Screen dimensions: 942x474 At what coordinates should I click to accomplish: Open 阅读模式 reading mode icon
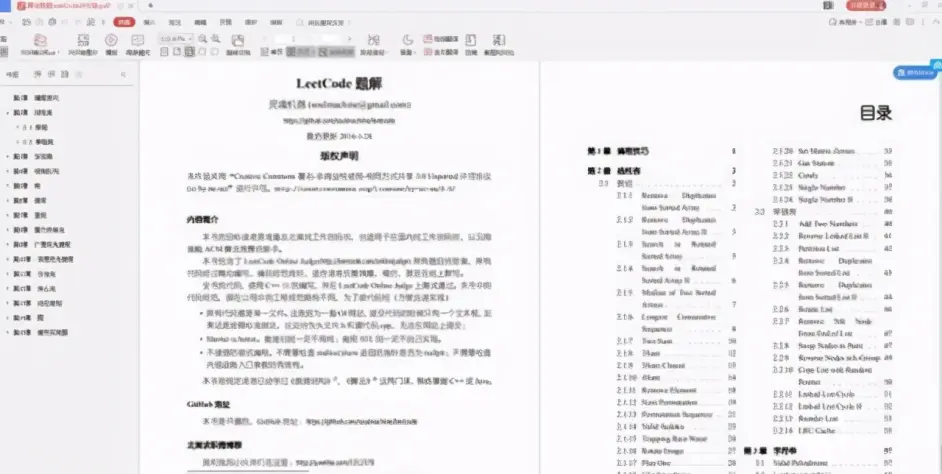[x=138, y=41]
